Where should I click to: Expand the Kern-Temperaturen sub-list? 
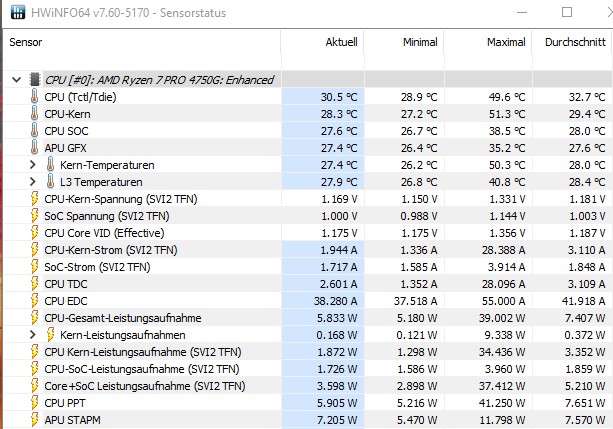[33, 165]
